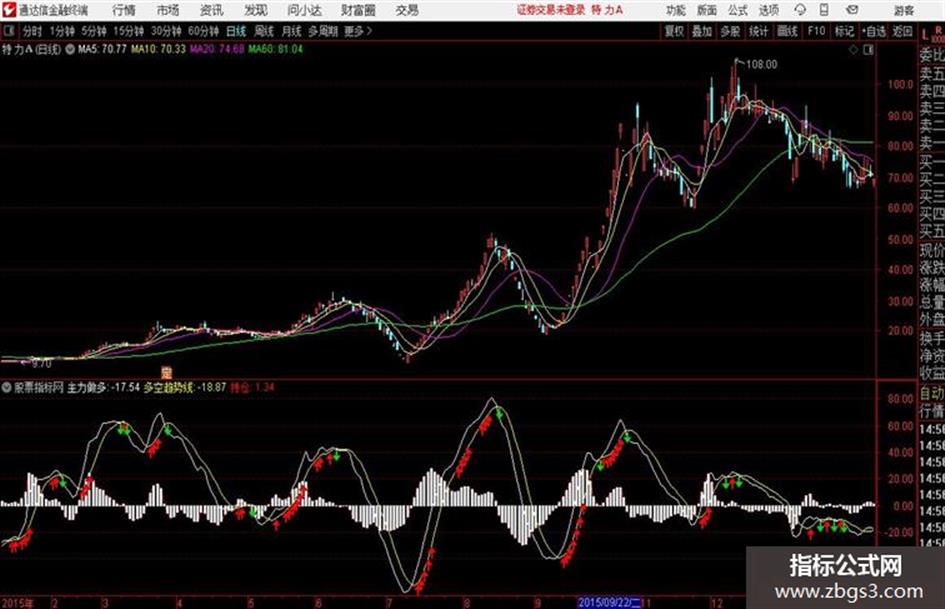Click the 标记 toolbar button
Screen dimensions: 945x609
844,31
